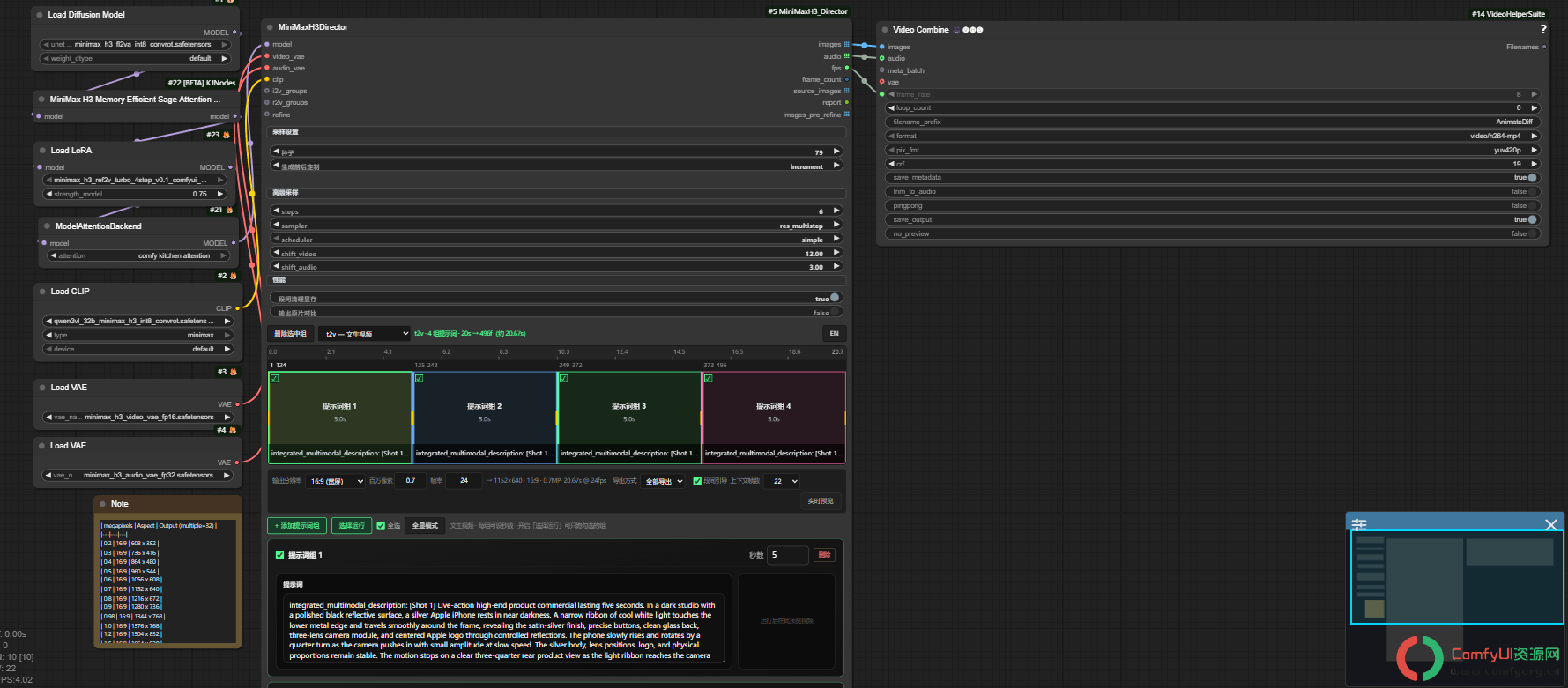Image resolution: width=1568 pixels, height=688 pixels.
Task: Click the 全景模式 button
Action: (425, 526)
